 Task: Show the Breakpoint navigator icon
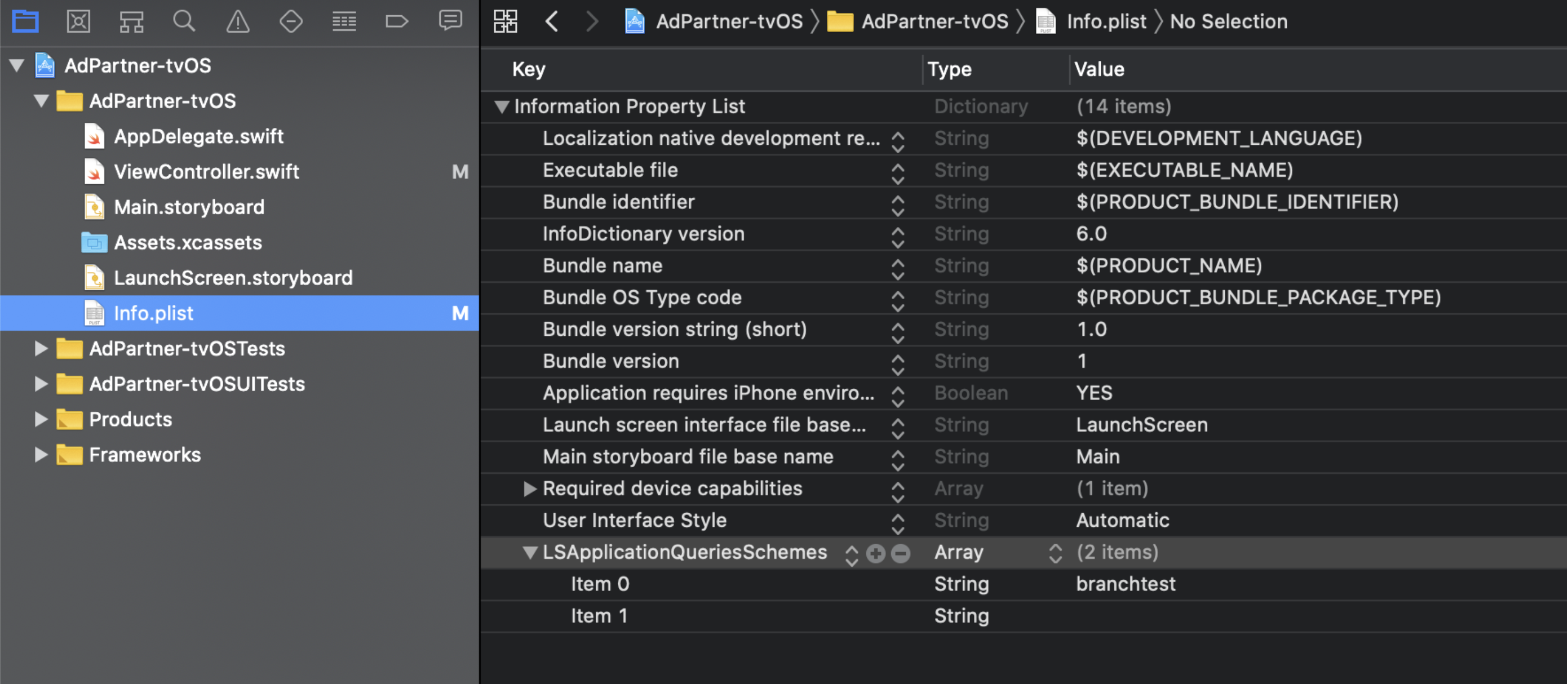coord(397,22)
